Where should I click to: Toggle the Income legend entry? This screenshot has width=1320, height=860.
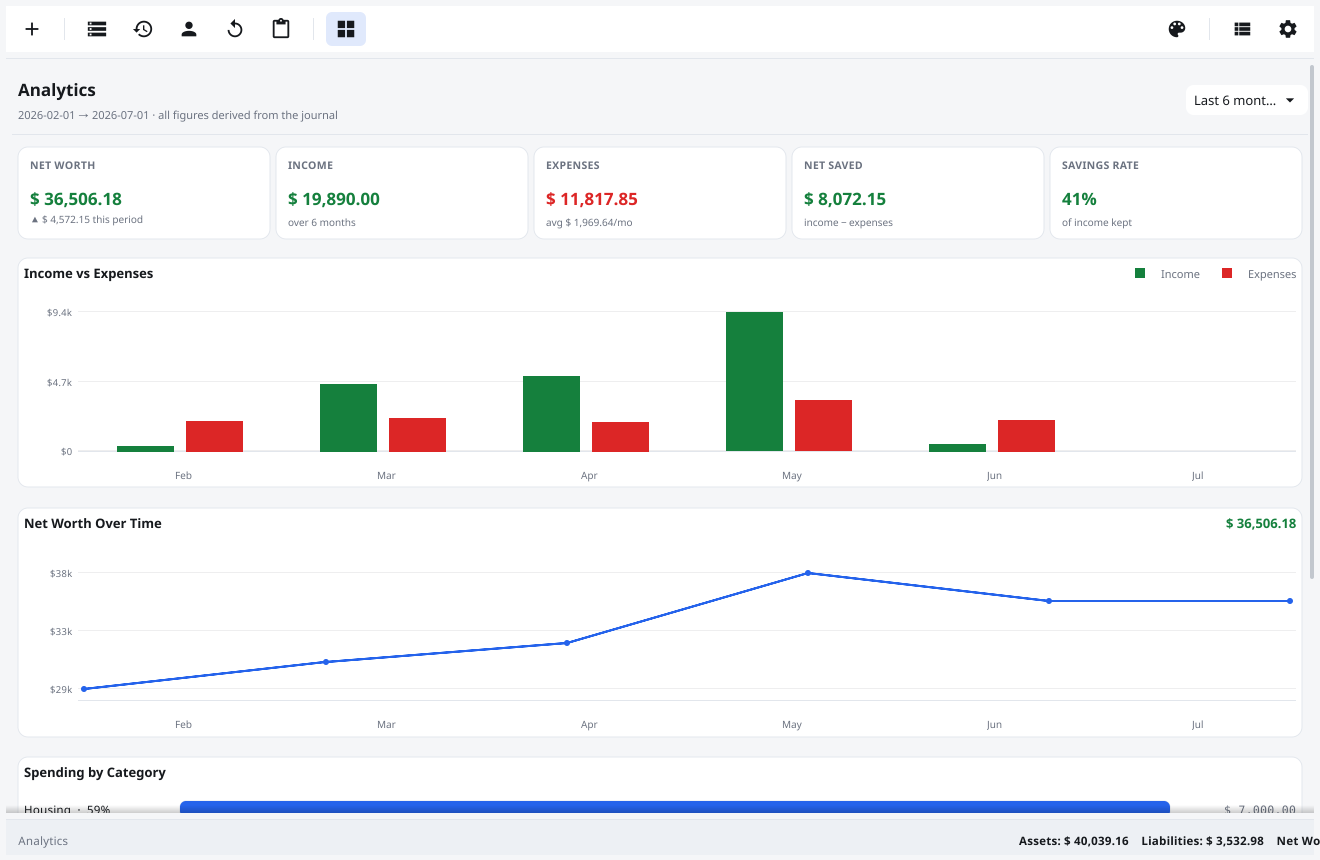click(x=1168, y=274)
